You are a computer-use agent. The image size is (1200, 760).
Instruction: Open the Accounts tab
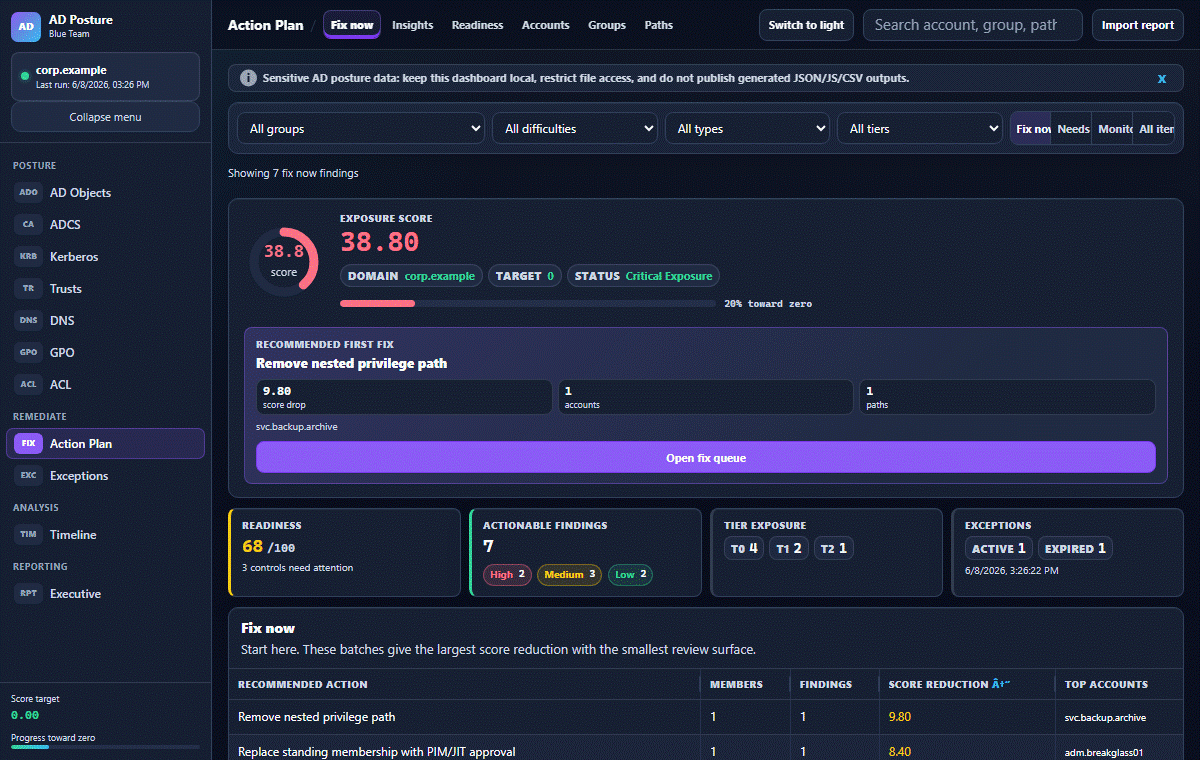tap(545, 25)
